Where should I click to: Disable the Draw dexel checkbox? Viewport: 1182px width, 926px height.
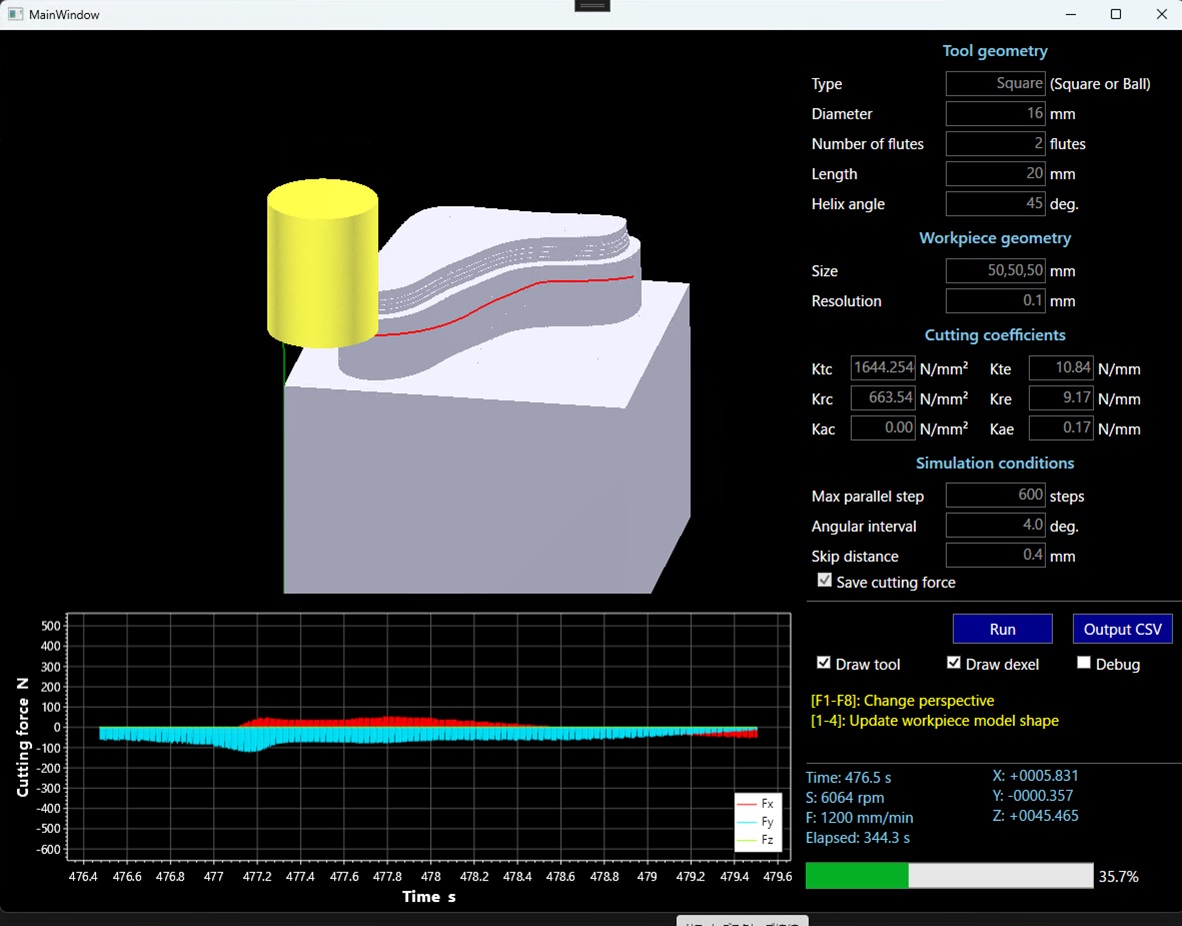(954, 663)
